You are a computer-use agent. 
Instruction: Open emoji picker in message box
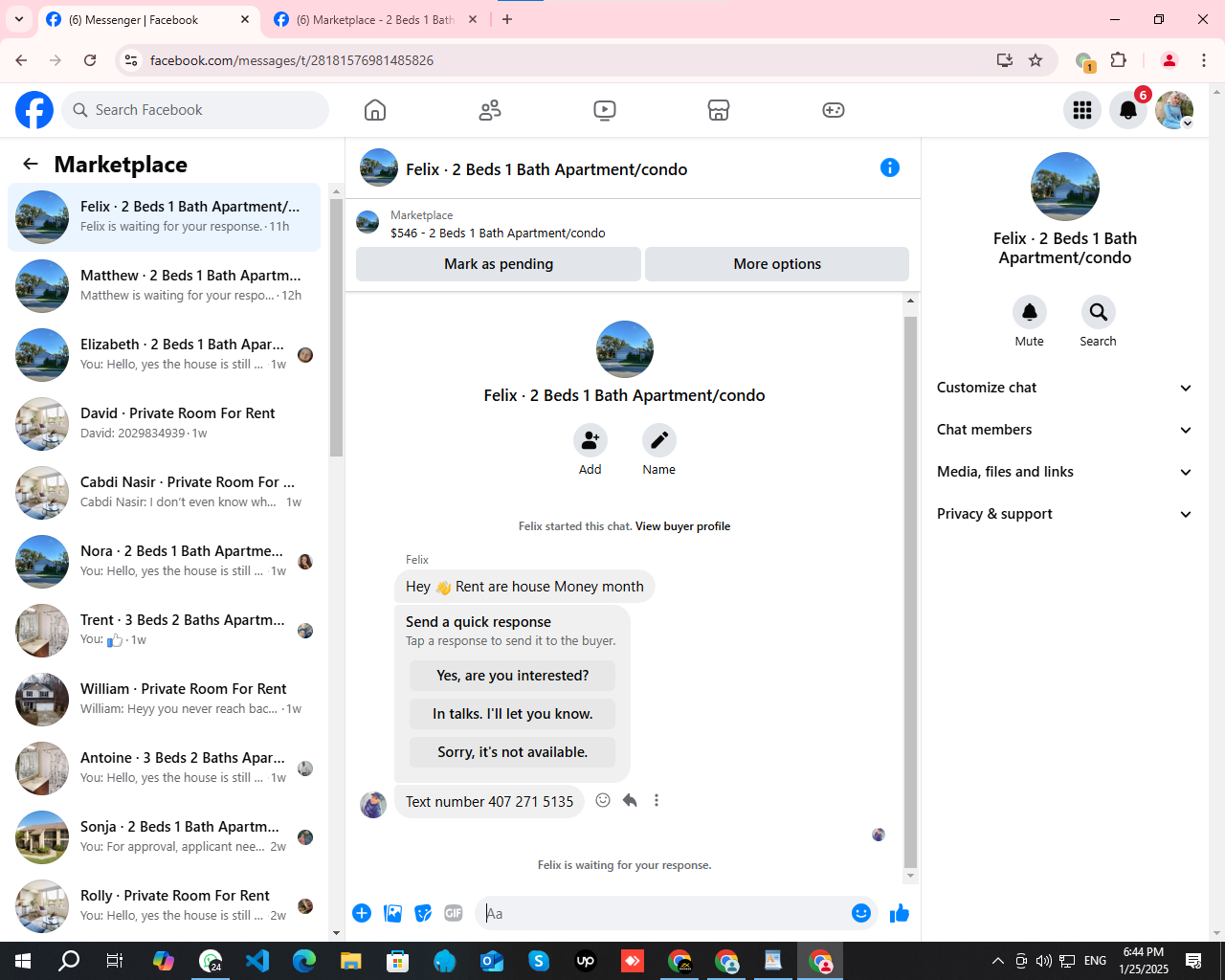coord(861,913)
